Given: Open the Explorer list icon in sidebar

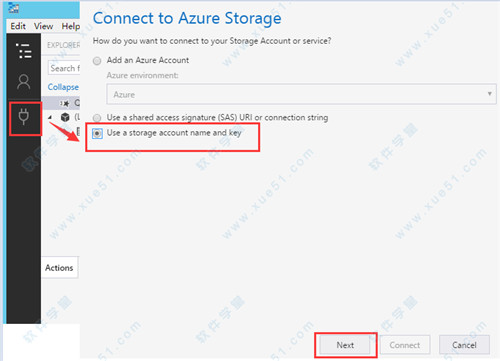Looking at the screenshot, I should click(x=24, y=51).
